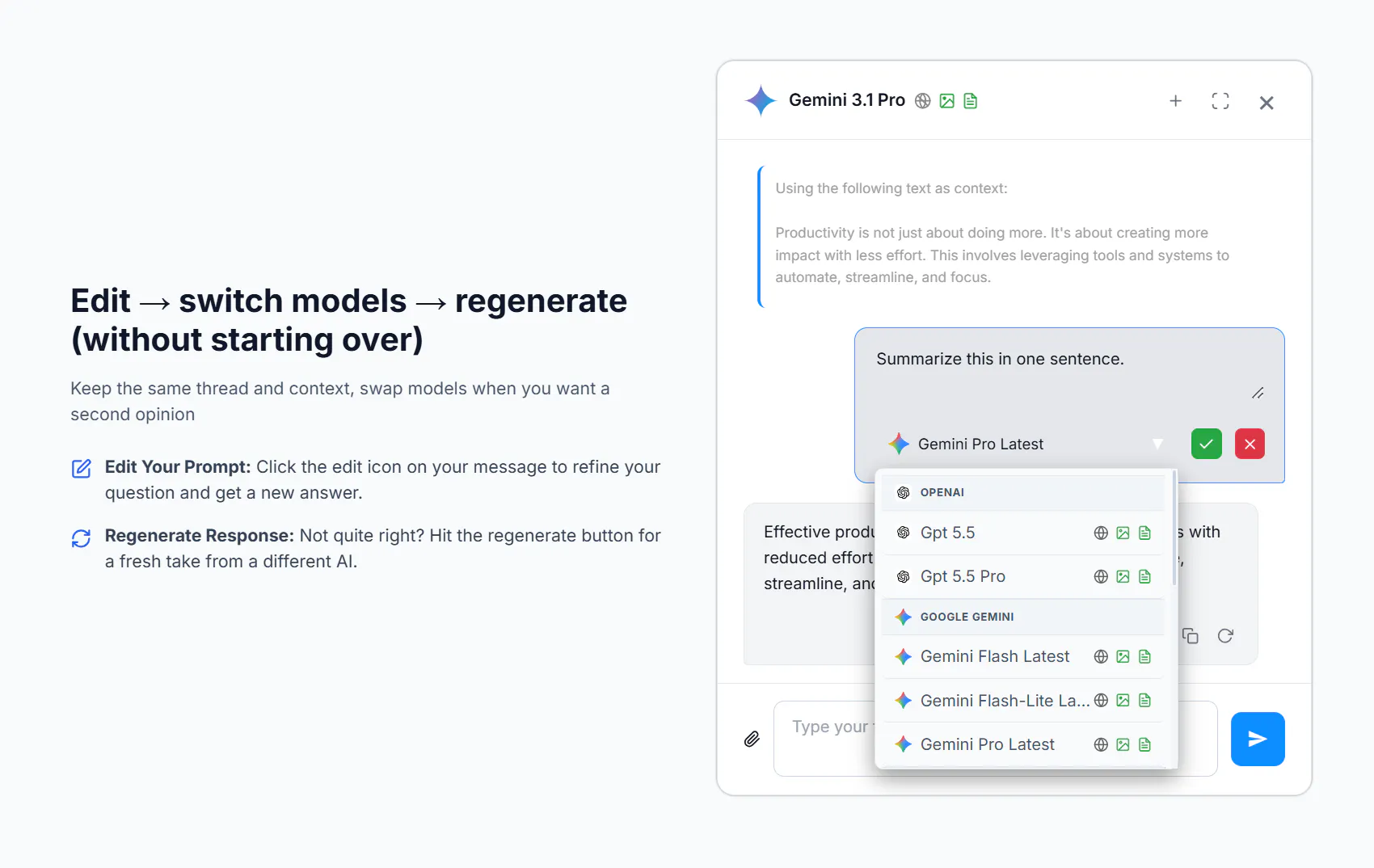Image resolution: width=1374 pixels, height=868 pixels.
Task: Click the Gemini 3.1 Pro title
Action: tap(847, 100)
